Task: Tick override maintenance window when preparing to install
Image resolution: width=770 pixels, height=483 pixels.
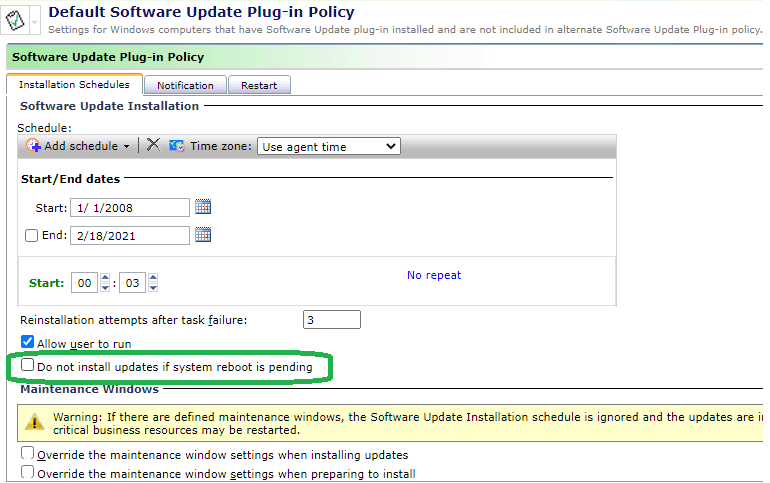Action: (x=28, y=473)
